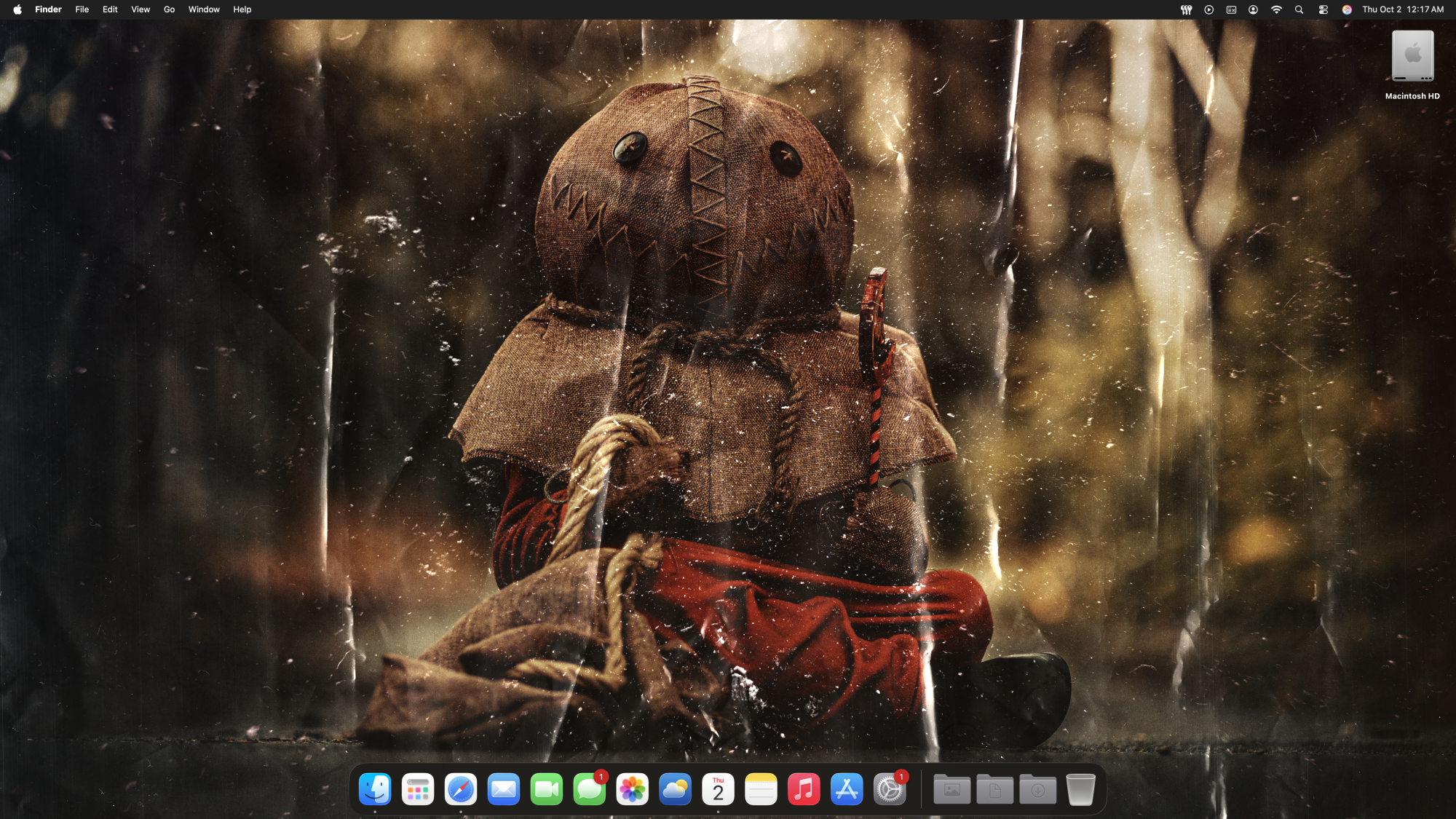This screenshot has width=1456, height=819.
Task: Open the Photos app
Action: 633,789
